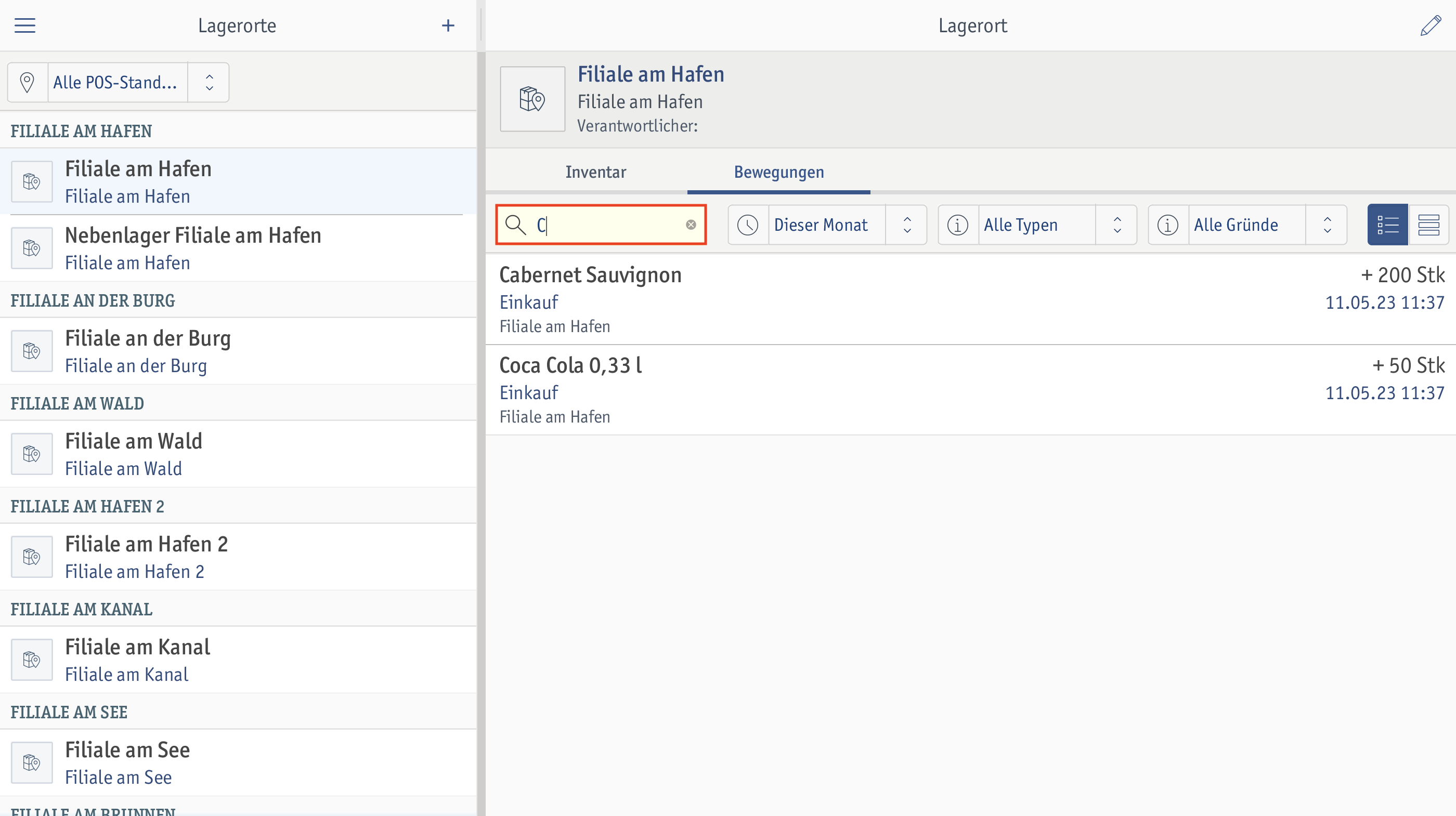Select Nebenlager Filiale am Hafen
Viewport: 1456px width, 816px height.
[238, 248]
